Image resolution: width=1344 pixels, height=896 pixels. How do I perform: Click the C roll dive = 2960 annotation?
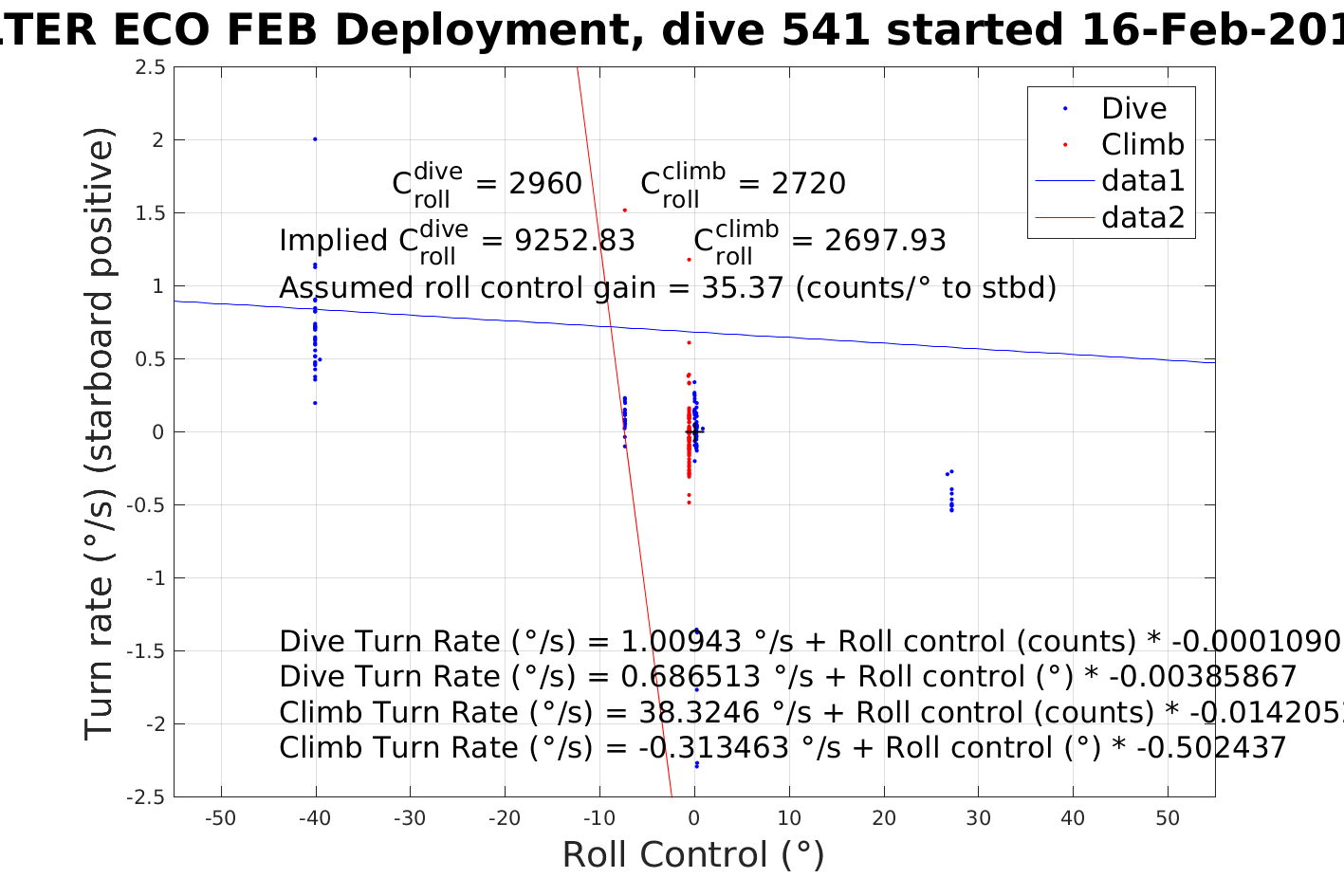pyautogui.click(x=487, y=185)
